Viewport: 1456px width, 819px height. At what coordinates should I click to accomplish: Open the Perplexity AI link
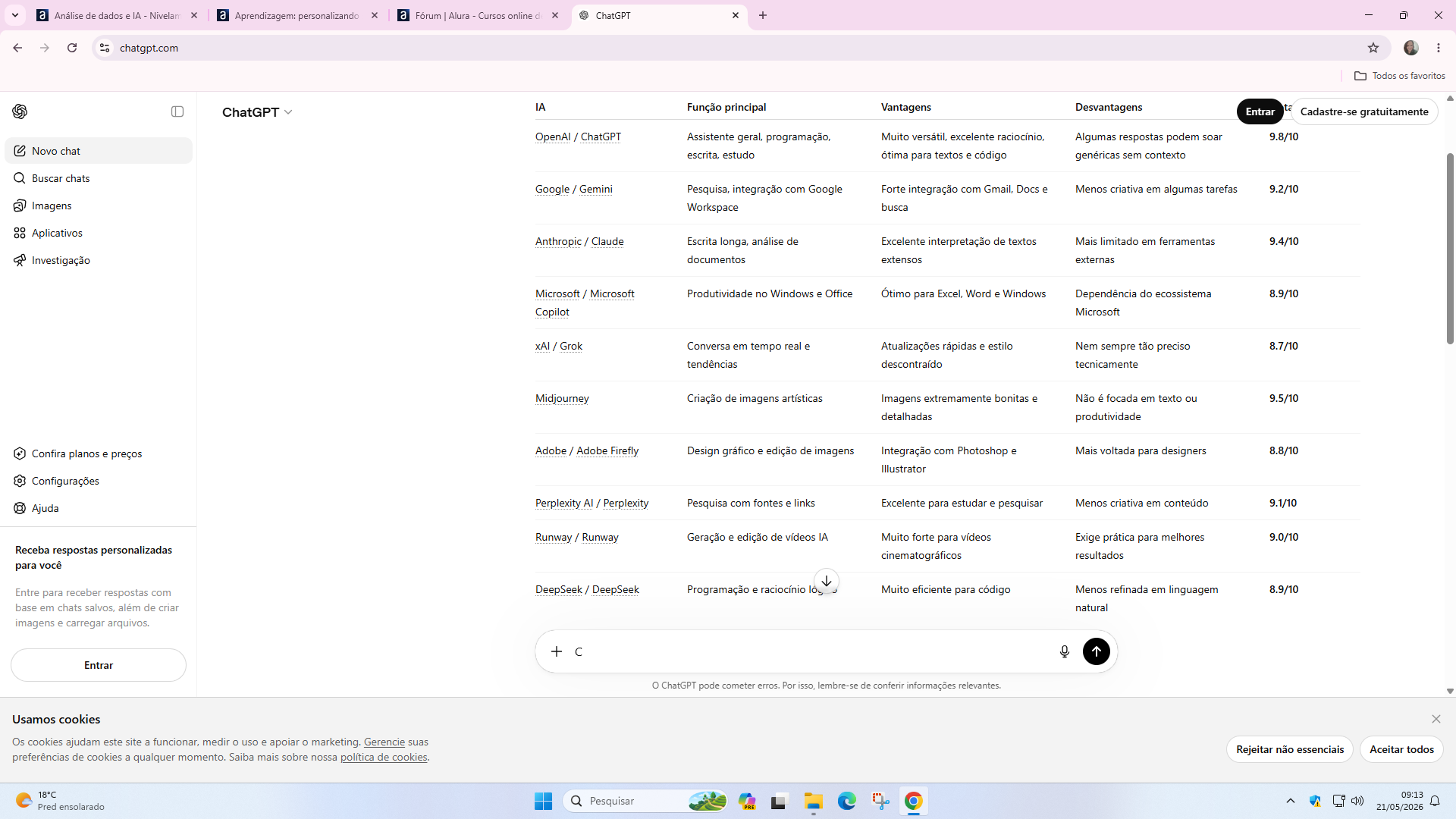[x=564, y=503]
